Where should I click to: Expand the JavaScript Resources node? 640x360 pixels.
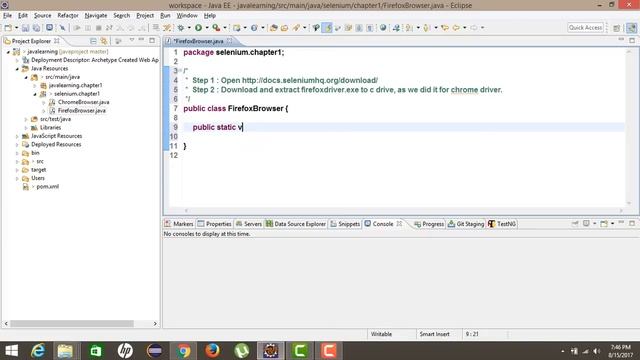[x=17, y=136]
